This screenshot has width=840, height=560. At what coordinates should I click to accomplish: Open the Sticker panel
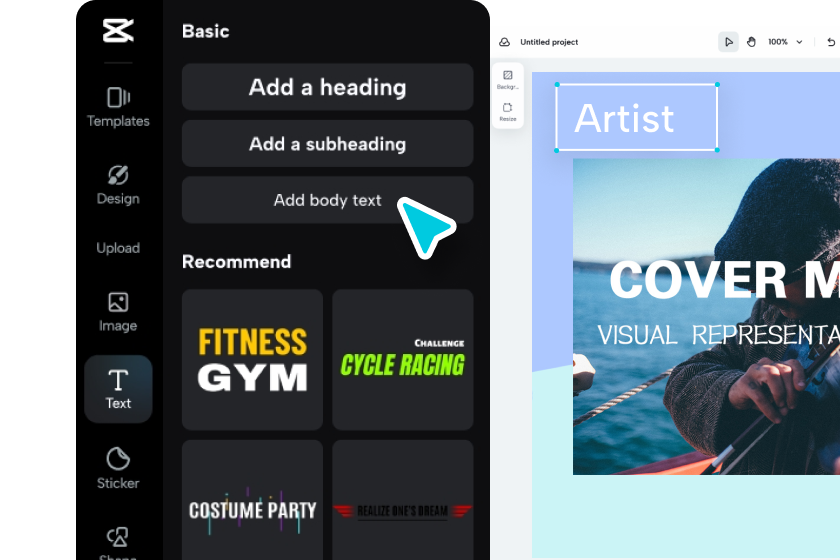pos(118,468)
